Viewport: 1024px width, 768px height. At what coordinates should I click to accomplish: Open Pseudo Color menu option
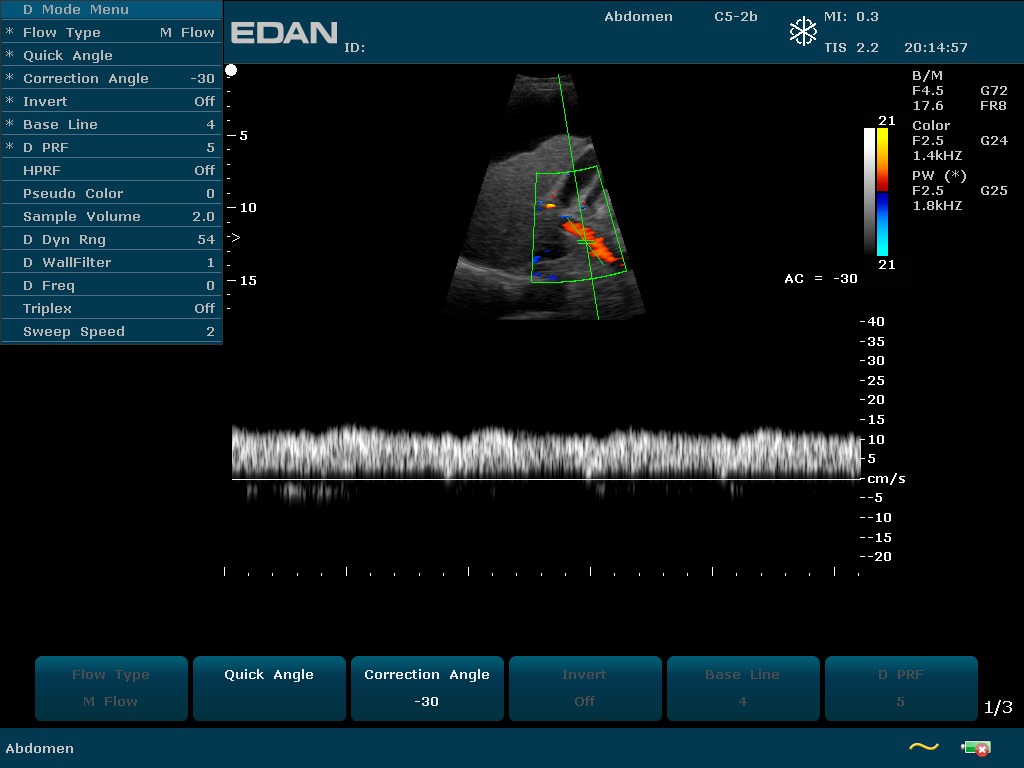(x=111, y=193)
